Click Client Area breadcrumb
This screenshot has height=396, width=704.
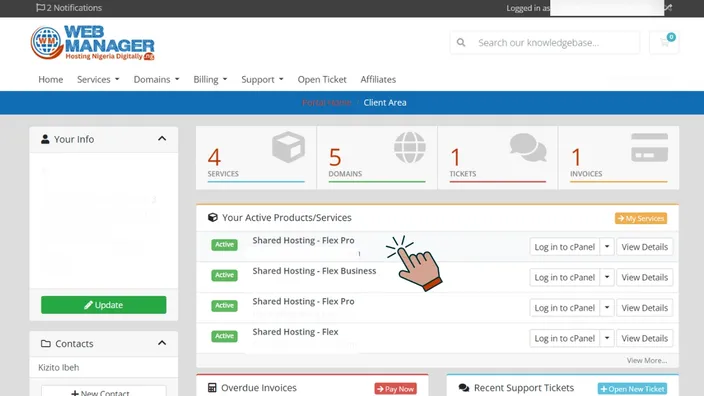click(x=385, y=102)
